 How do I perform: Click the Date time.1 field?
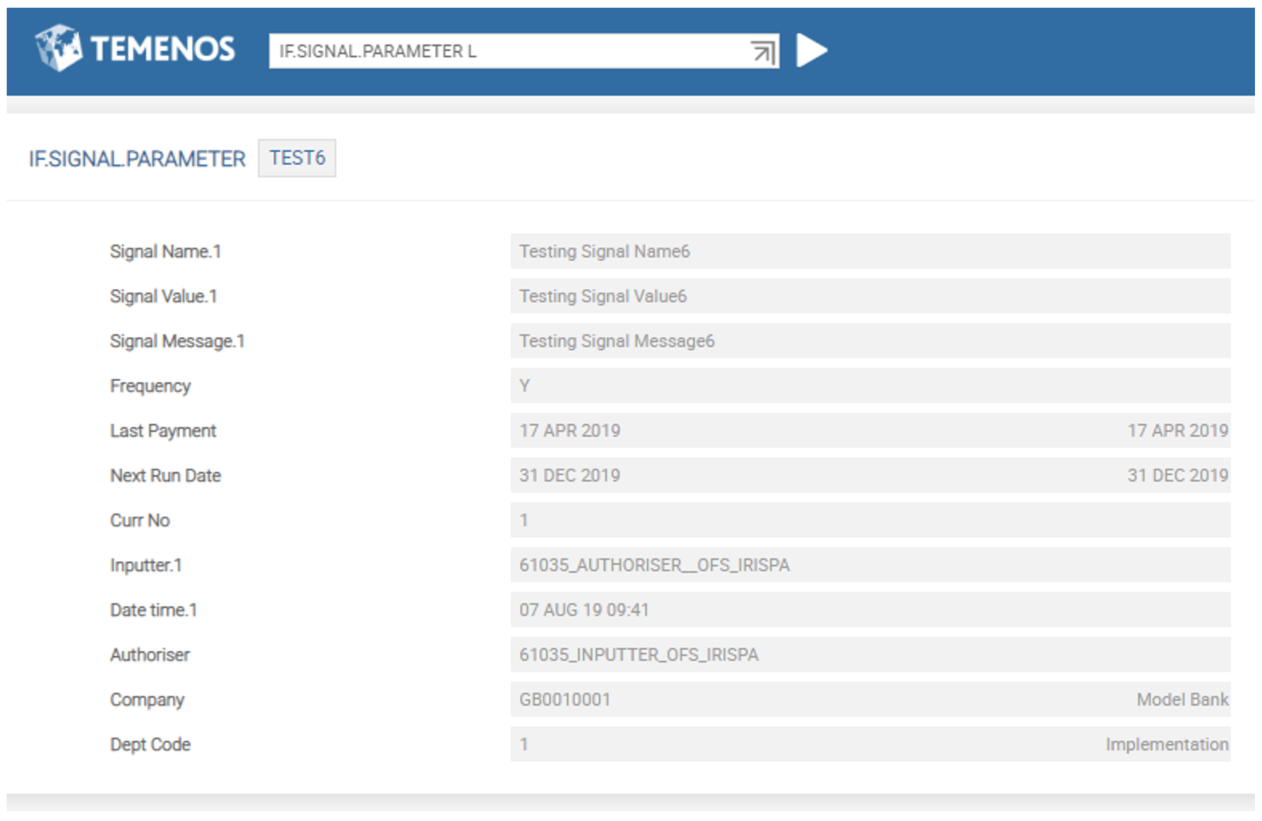[868, 610]
